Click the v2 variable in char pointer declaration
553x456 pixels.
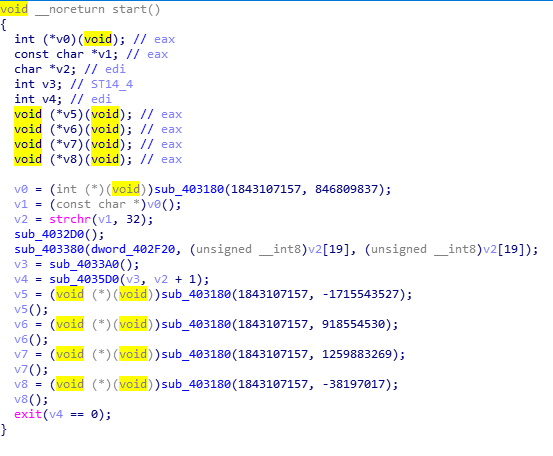click(63, 69)
